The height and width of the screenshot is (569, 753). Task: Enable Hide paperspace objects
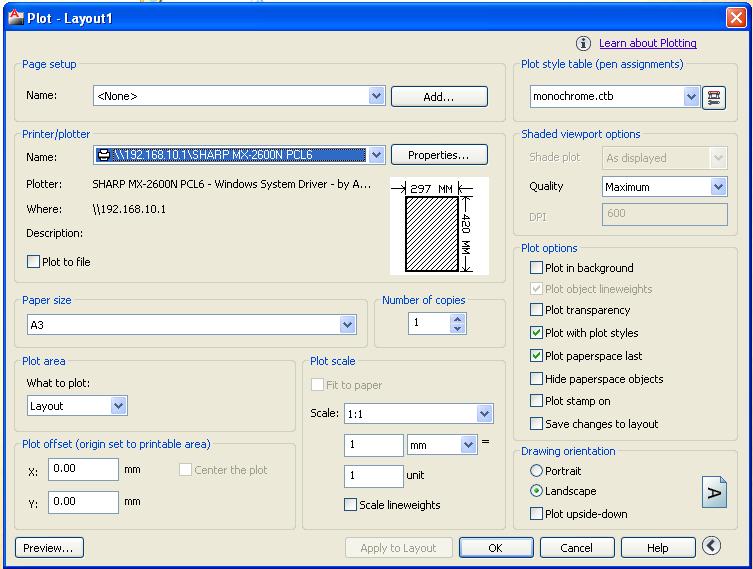(536, 378)
